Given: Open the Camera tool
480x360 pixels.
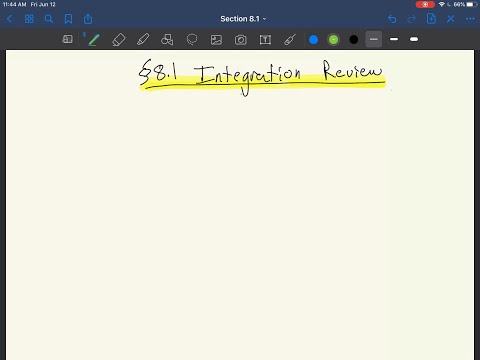Looking at the screenshot, I should point(241,40).
